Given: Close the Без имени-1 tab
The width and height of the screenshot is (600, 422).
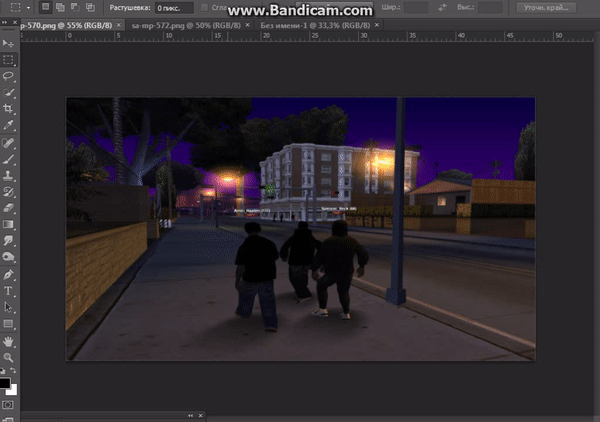Looking at the screenshot, I should pyautogui.click(x=377, y=25).
